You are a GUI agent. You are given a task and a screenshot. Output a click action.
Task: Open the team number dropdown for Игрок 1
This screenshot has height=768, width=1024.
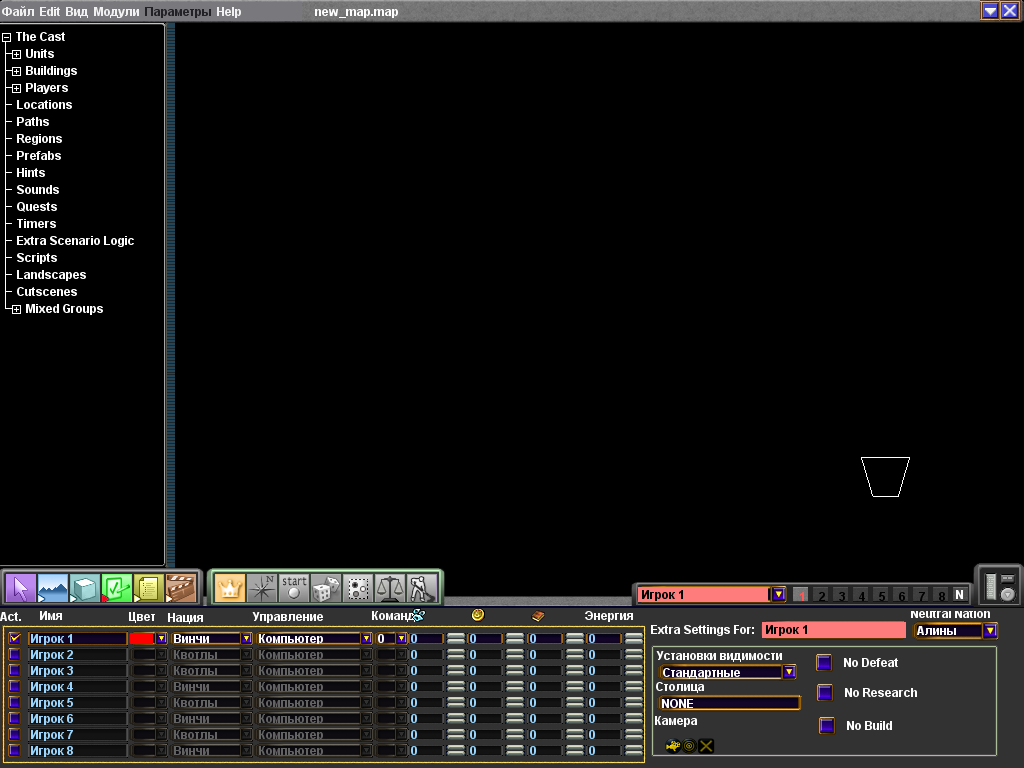click(402, 639)
